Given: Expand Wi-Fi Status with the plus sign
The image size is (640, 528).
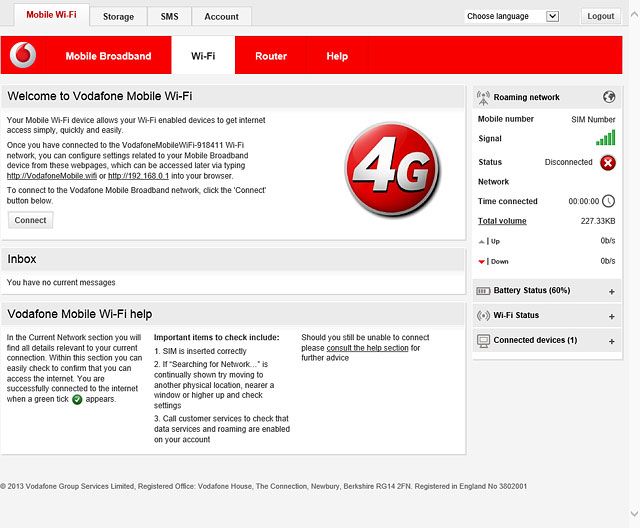Looking at the screenshot, I should click(x=611, y=317).
